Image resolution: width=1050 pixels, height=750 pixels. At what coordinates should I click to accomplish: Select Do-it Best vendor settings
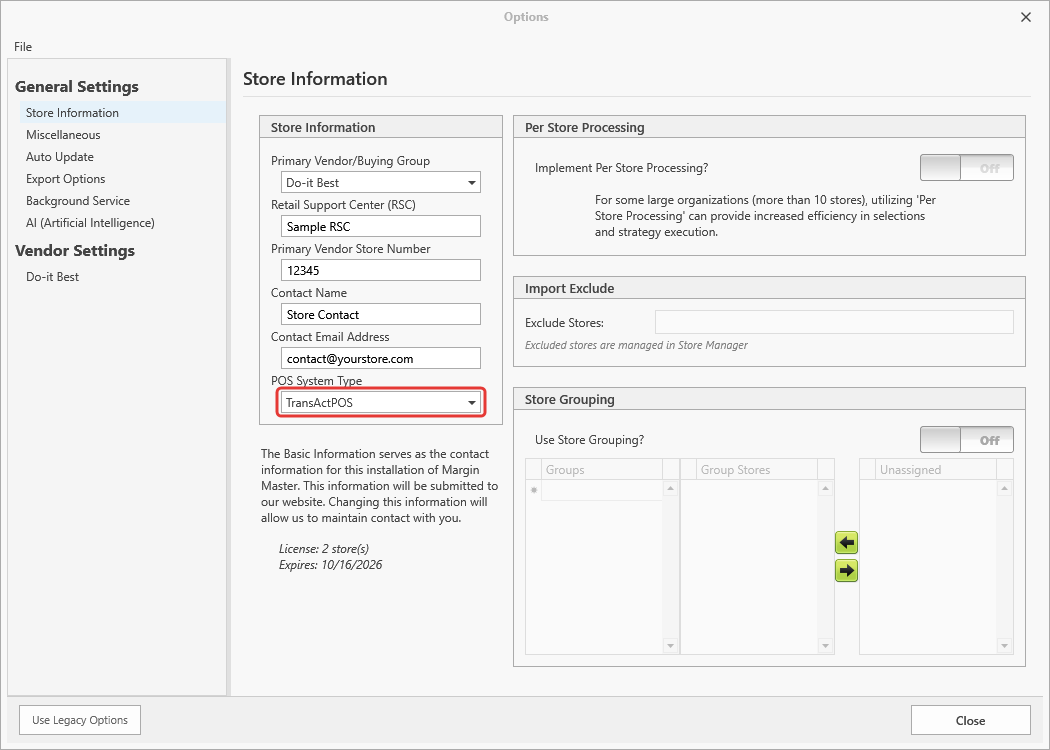[52, 277]
